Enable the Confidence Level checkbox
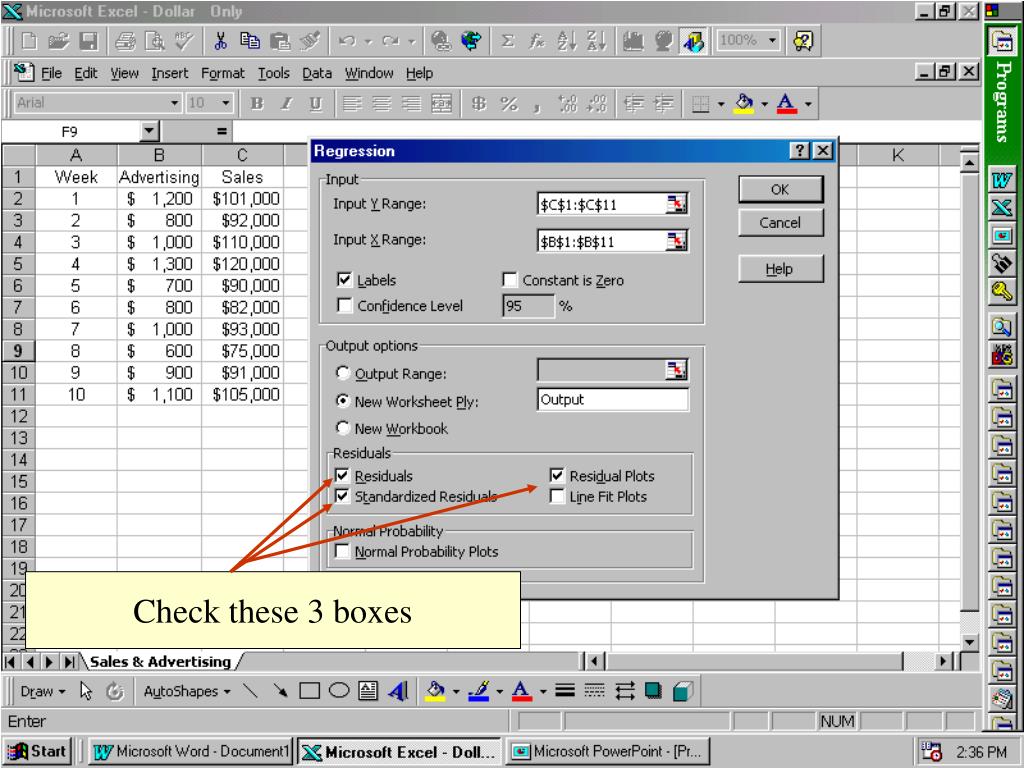The image size is (1024, 768). [344, 305]
